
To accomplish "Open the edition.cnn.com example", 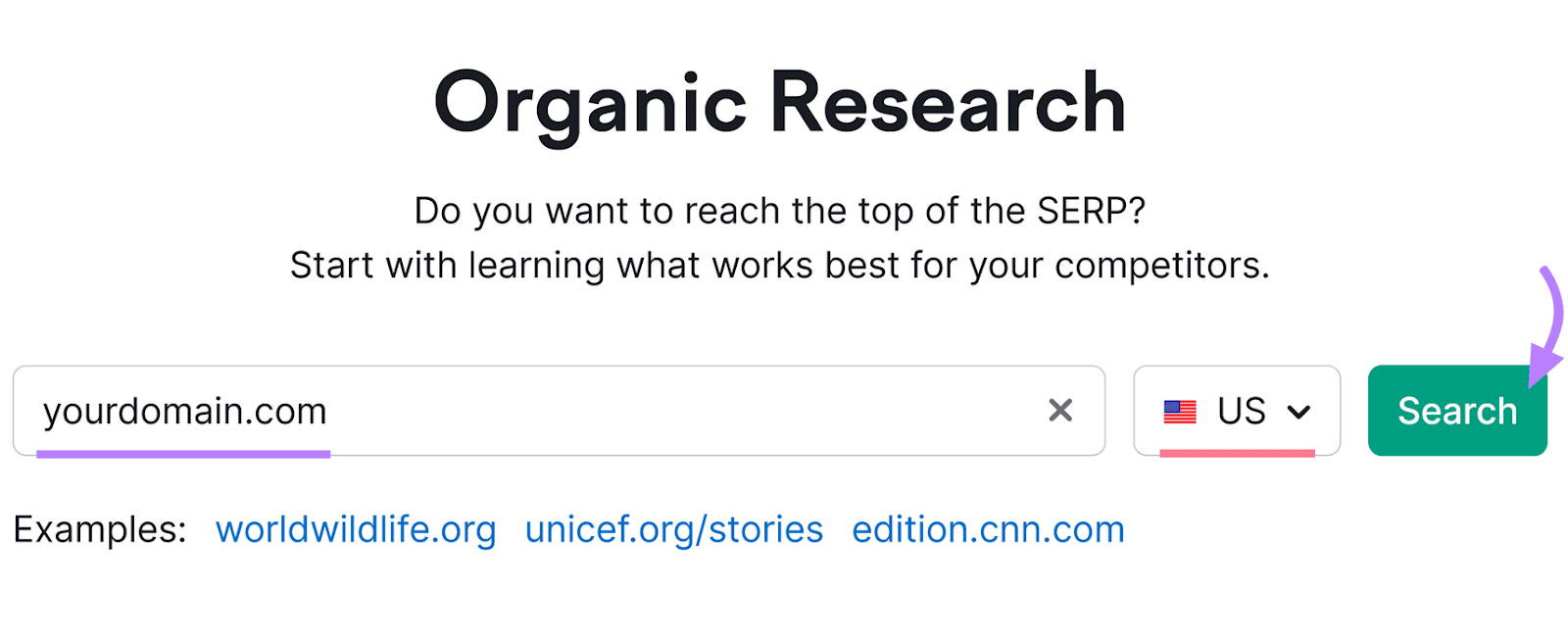I will point(986,529).
